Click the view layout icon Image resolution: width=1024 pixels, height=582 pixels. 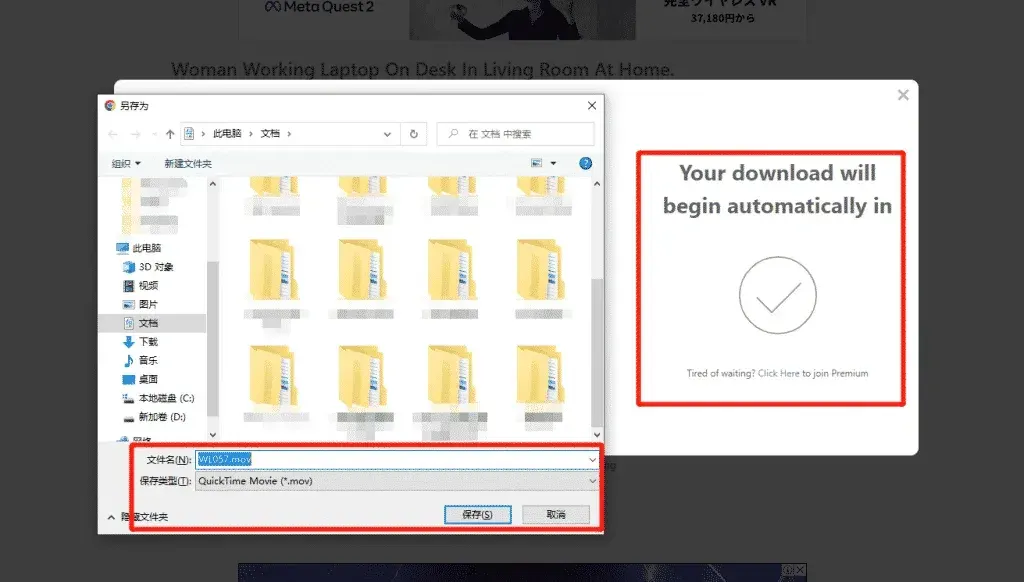(x=536, y=163)
